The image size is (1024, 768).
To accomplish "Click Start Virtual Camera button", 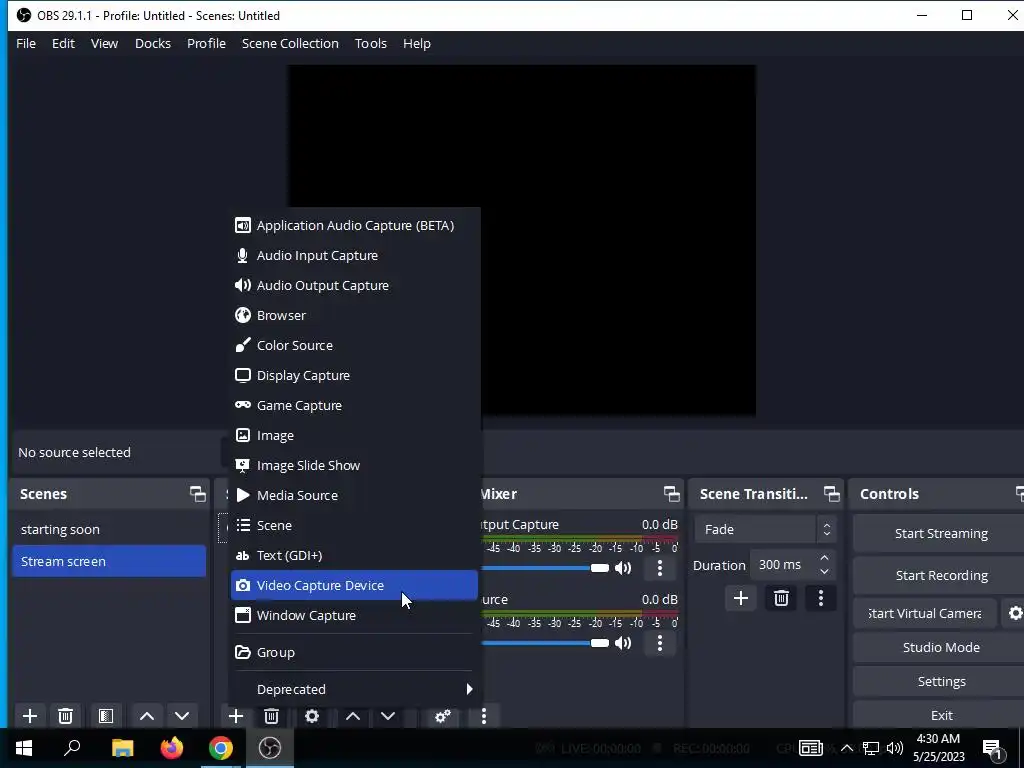I will point(925,613).
